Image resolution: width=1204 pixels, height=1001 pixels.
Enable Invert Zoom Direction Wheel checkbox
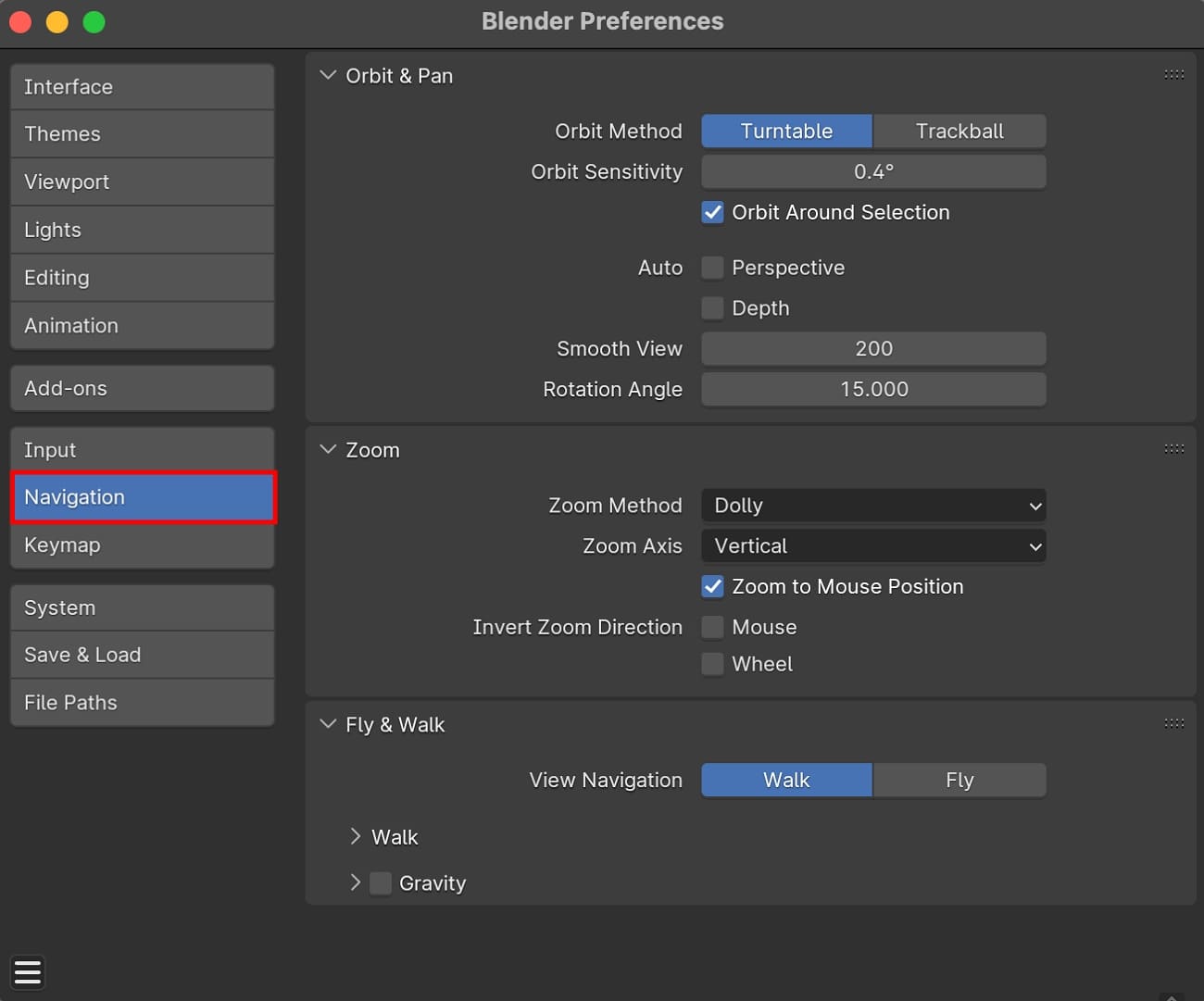(712, 664)
